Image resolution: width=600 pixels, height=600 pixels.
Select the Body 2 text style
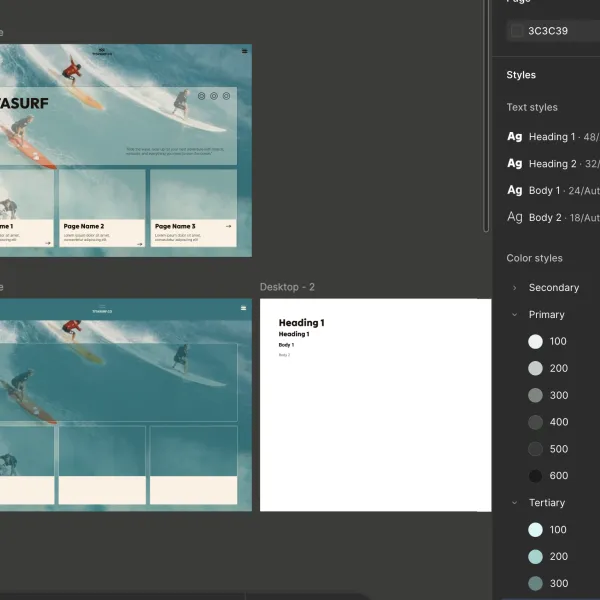(553, 217)
